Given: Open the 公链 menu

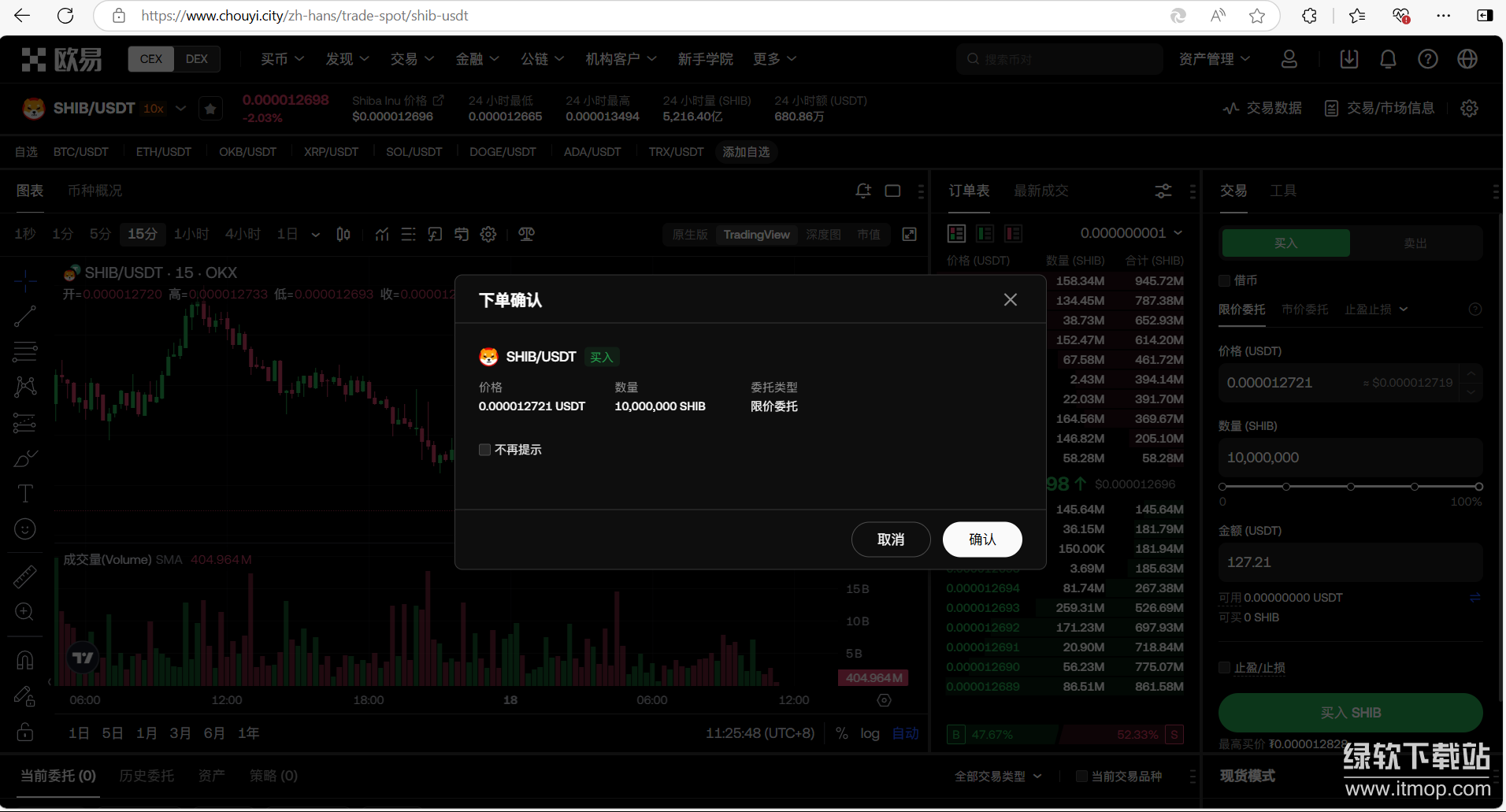Looking at the screenshot, I should [x=542, y=59].
